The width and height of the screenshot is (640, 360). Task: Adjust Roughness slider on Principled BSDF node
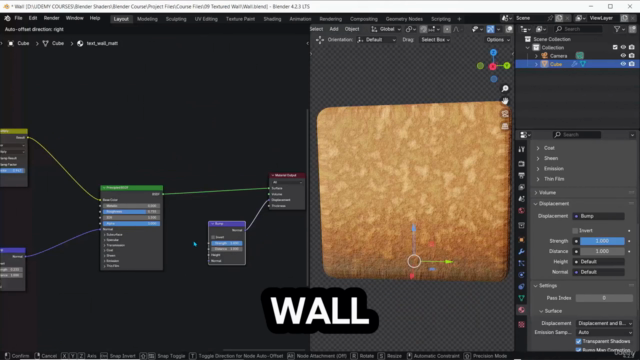131,212
